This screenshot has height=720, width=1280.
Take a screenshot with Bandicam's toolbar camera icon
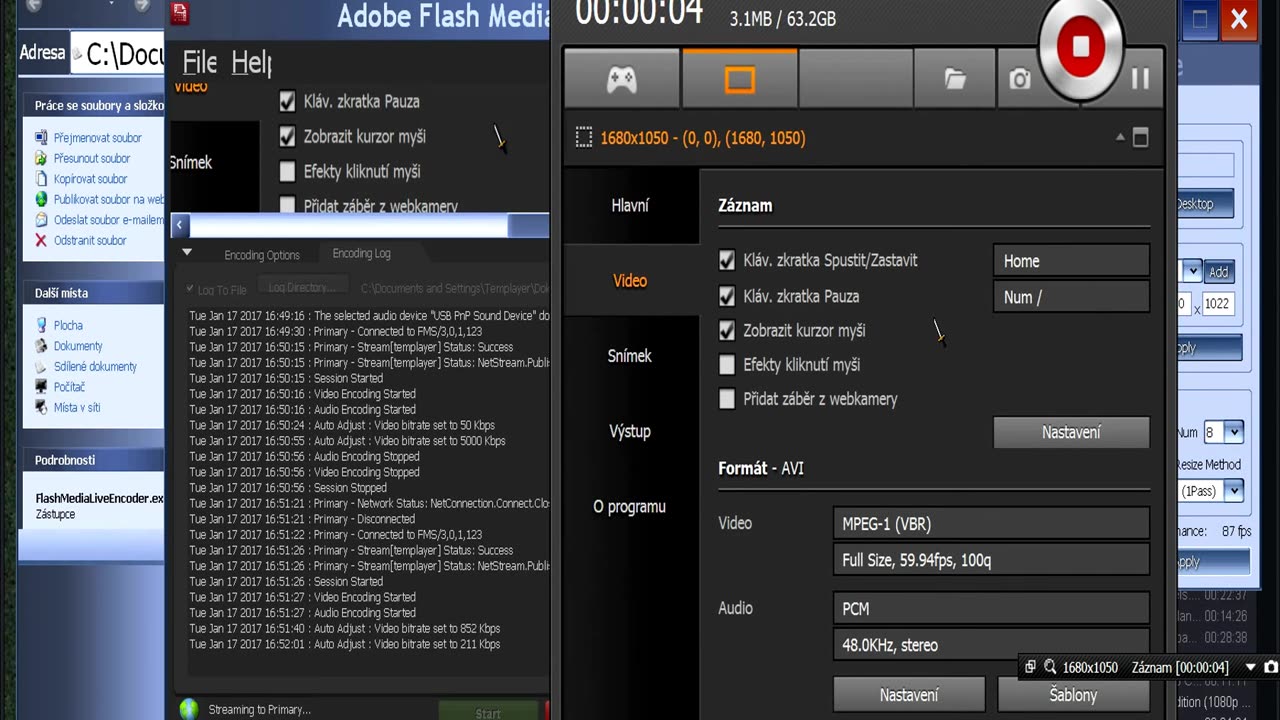click(x=1019, y=79)
